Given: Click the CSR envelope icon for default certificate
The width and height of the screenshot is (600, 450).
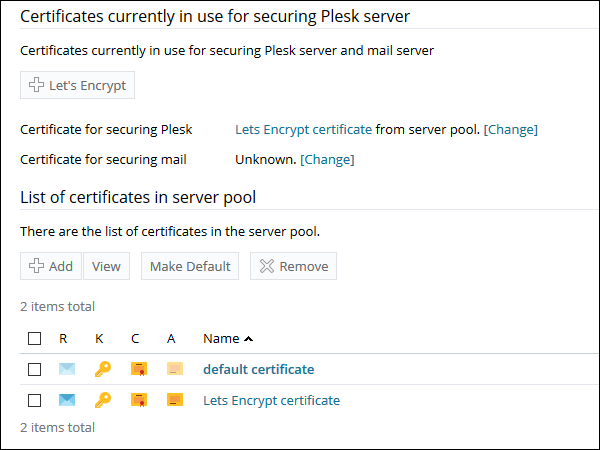Looking at the screenshot, I should pyautogui.click(x=67, y=369).
